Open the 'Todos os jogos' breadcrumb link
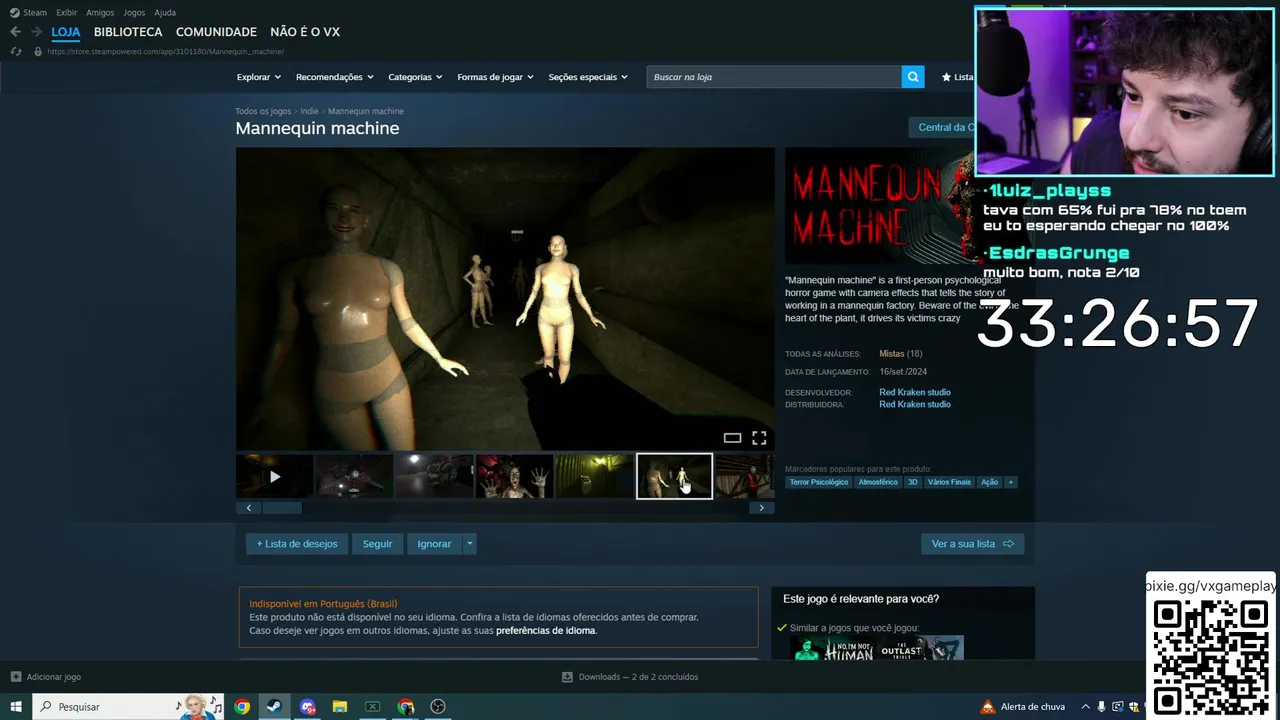 coord(263,111)
